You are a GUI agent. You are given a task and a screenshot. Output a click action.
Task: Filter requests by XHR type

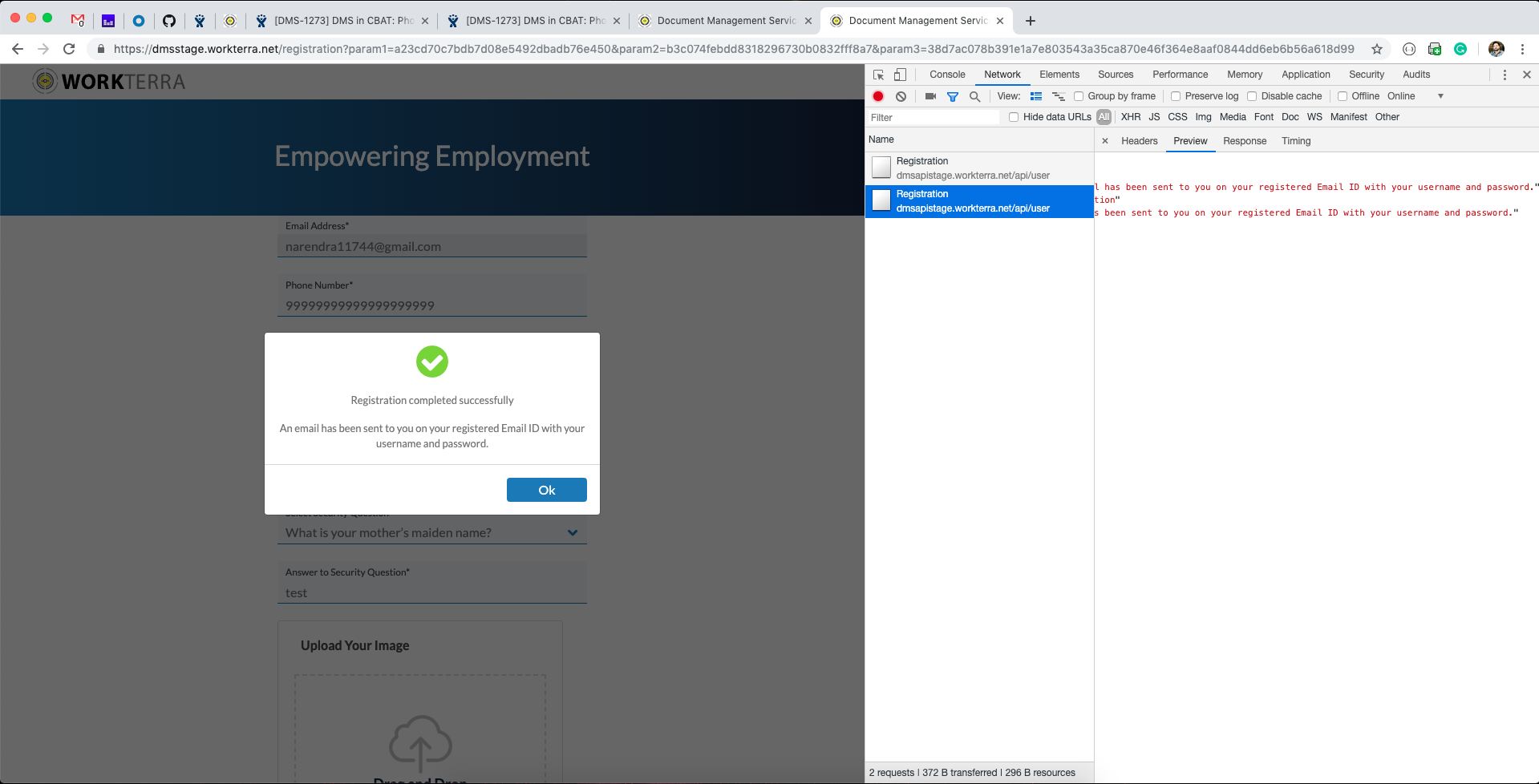[1131, 117]
